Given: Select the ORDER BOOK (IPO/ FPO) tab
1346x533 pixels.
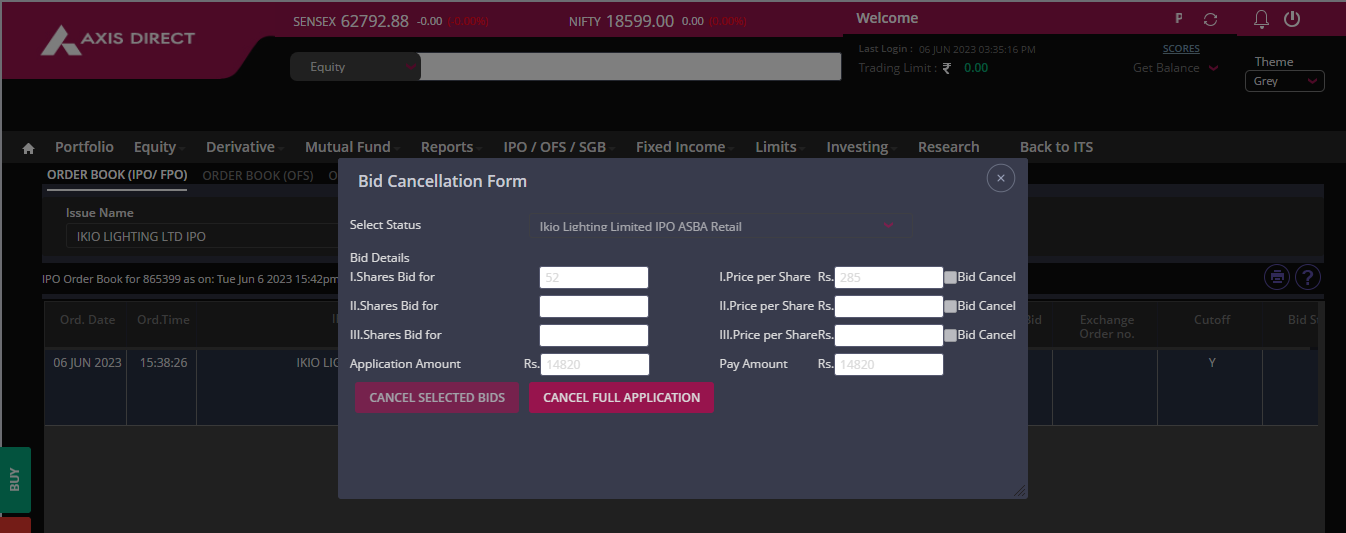Looking at the screenshot, I should (x=117, y=175).
